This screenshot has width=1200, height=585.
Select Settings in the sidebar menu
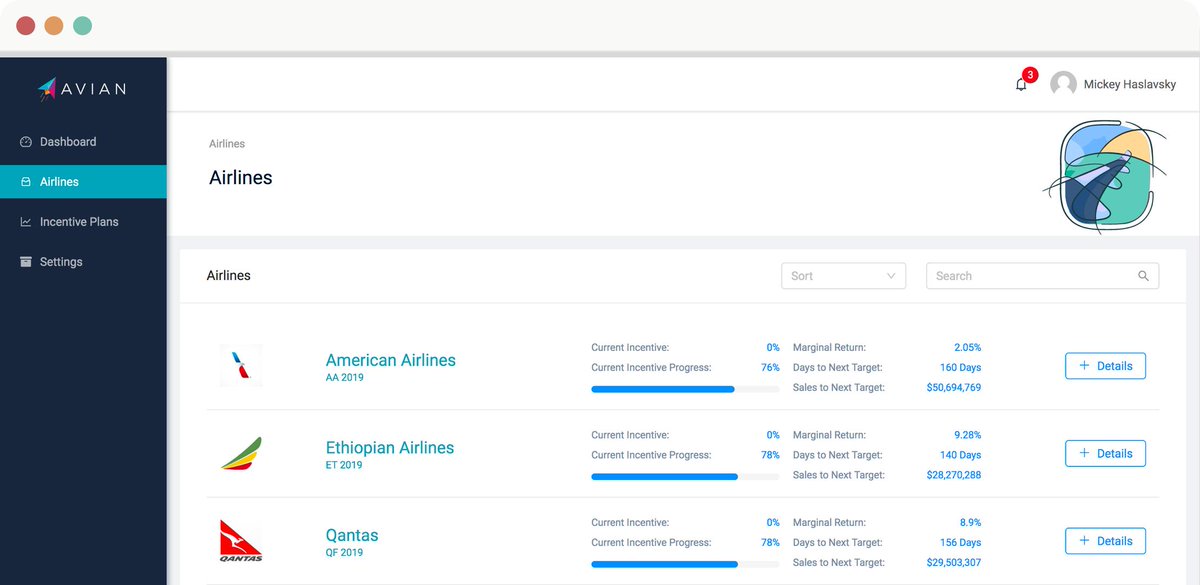point(62,261)
